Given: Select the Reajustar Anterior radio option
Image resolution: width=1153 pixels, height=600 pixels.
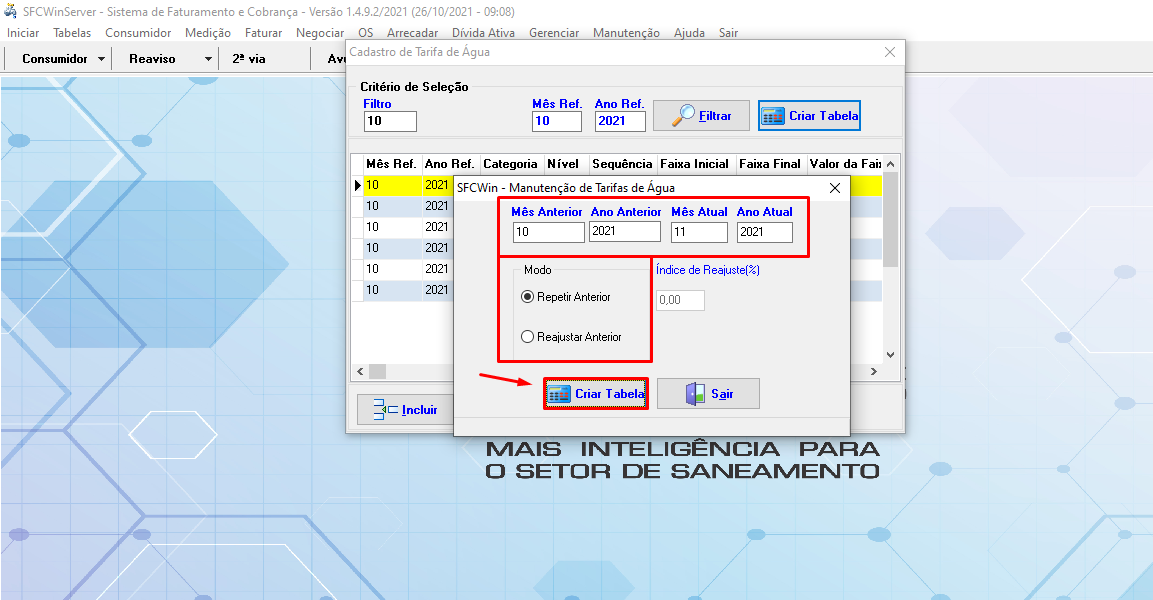Looking at the screenshot, I should [528, 337].
